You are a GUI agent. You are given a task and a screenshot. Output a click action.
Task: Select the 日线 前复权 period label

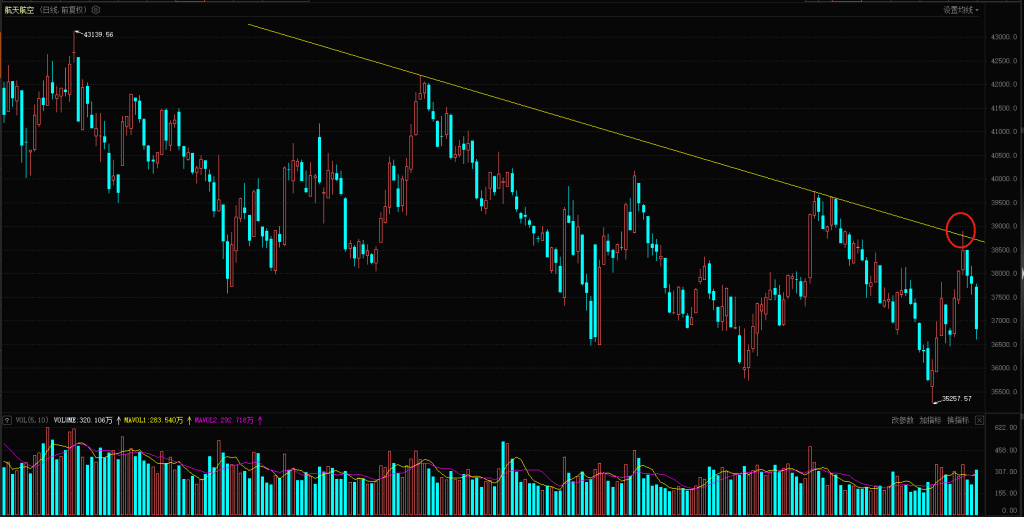(62, 8)
